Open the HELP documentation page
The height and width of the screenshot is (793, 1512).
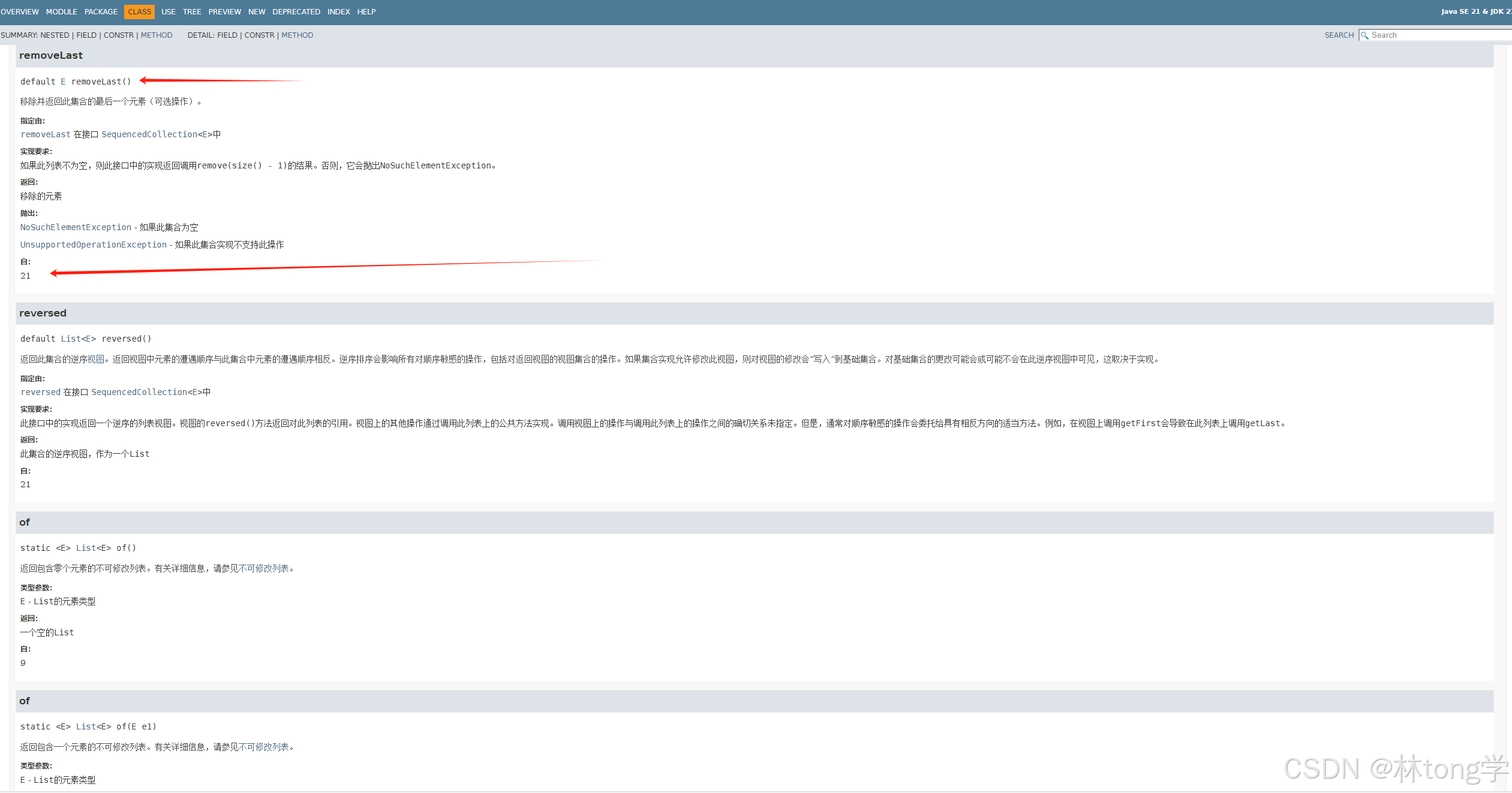tap(366, 11)
